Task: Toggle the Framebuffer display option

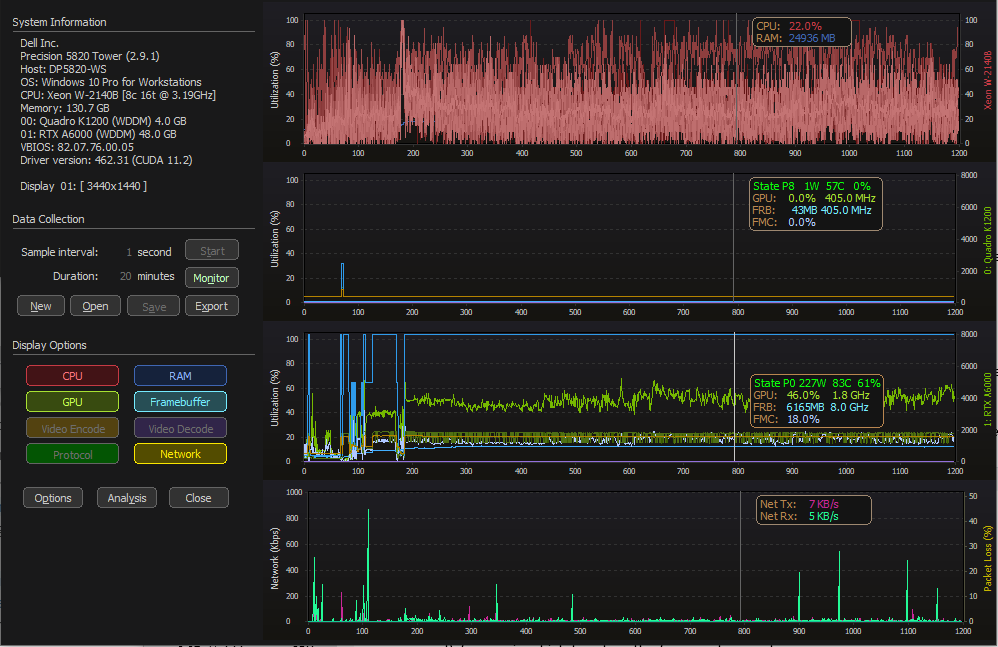Action: tap(180, 401)
